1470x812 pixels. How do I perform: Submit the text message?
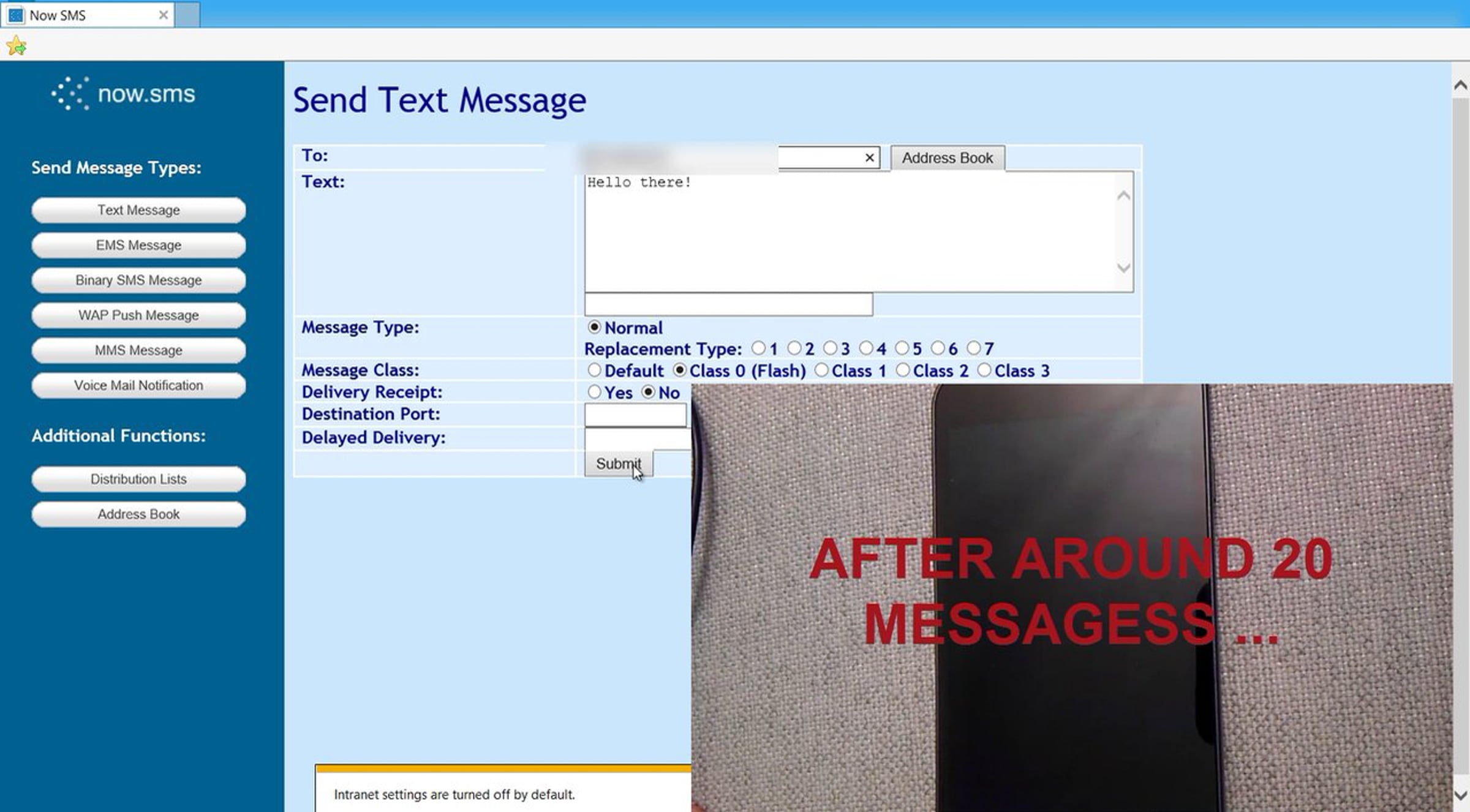[x=618, y=464]
